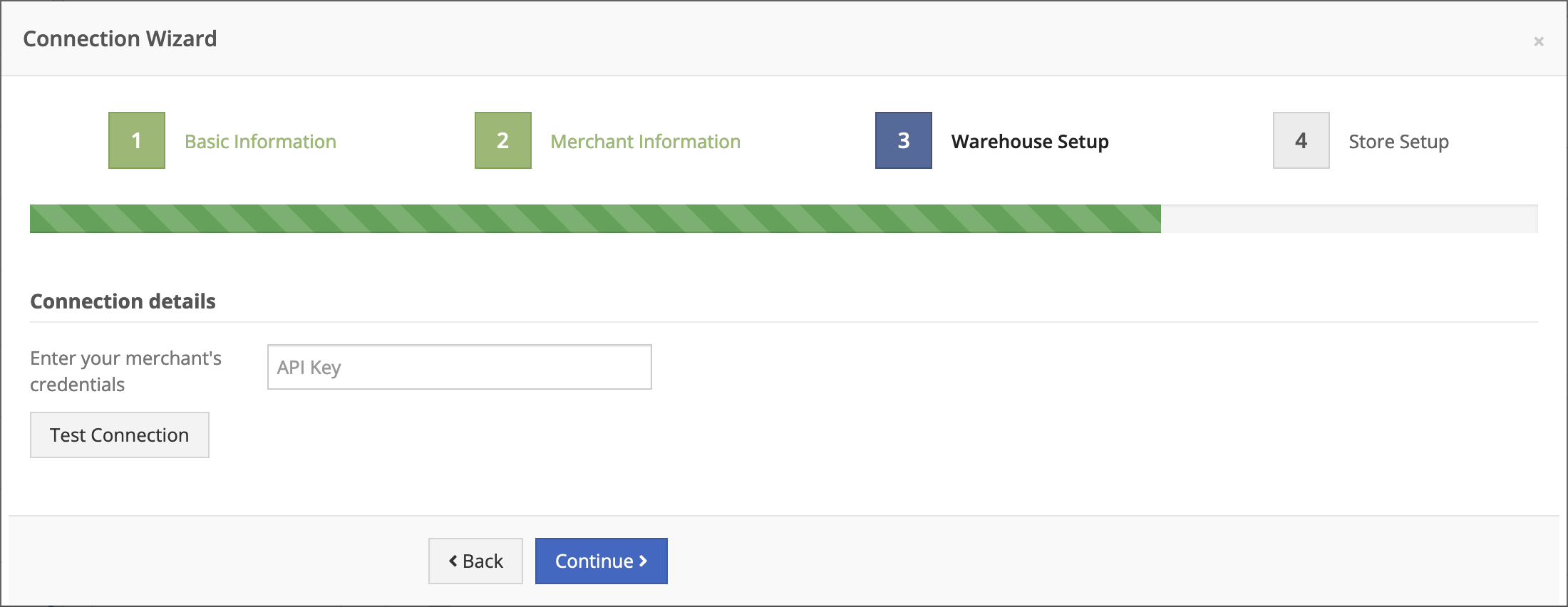
Task: Click the Connection details heading
Action: tap(123, 301)
